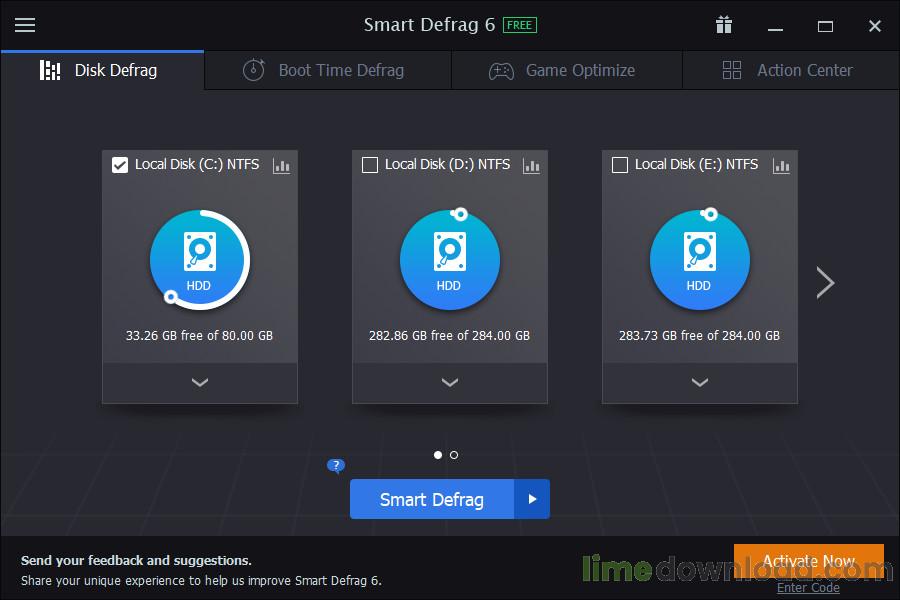This screenshot has height=600, width=900.
Task: Click the gift icon in the title bar
Action: click(x=723, y=25)
